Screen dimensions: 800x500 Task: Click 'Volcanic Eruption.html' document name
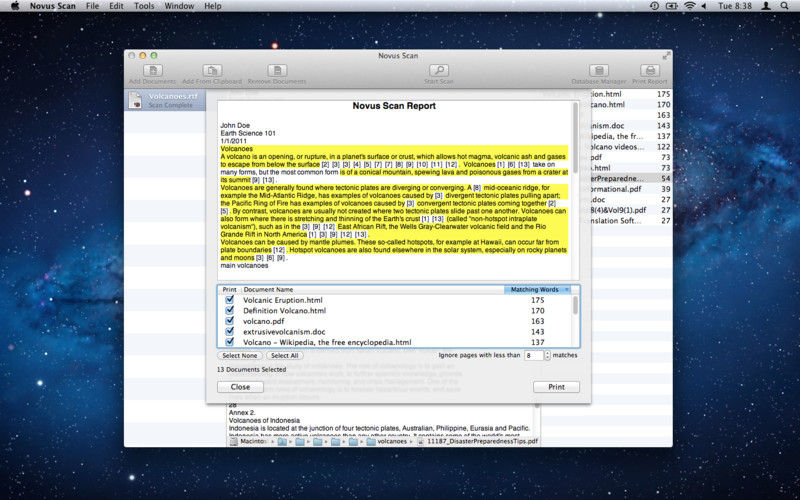pyautogui.click(x=283, y=300)
